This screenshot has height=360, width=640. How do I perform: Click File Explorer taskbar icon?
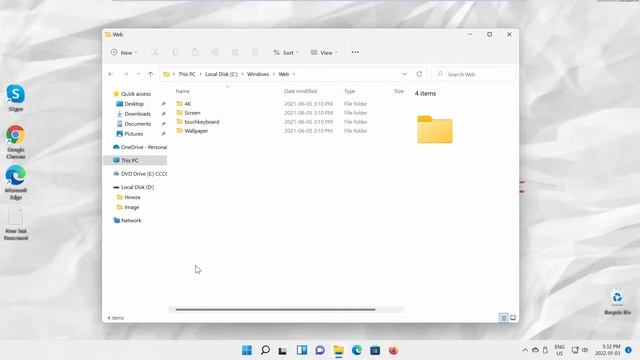338,350
